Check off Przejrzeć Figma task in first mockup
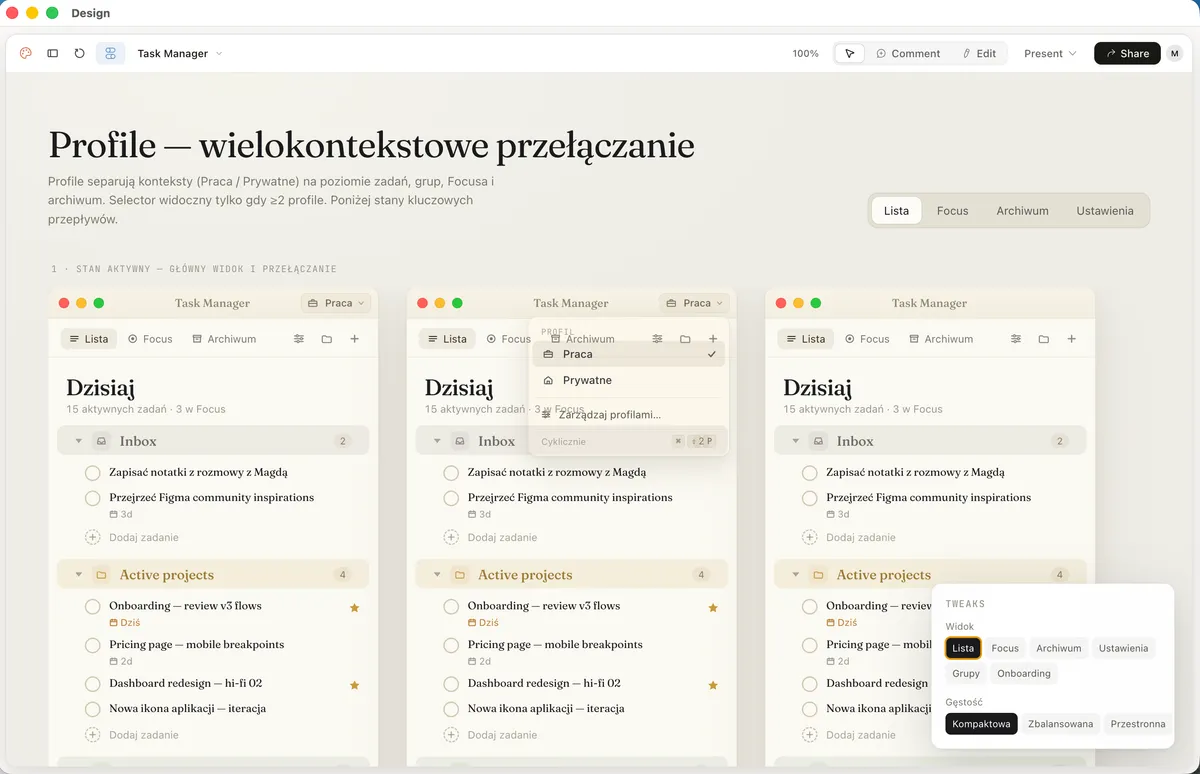1200x774 pixels. 92,498
